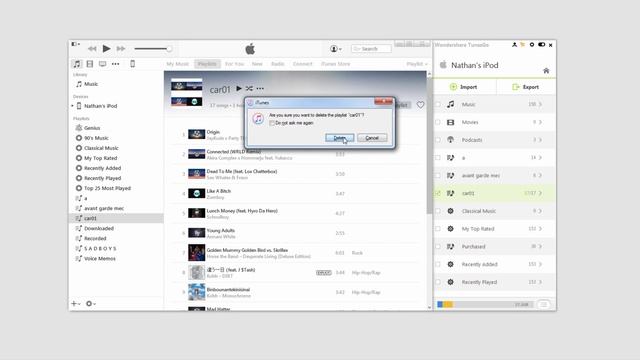Check the 'Do not ask me again' checkbox

272,123
